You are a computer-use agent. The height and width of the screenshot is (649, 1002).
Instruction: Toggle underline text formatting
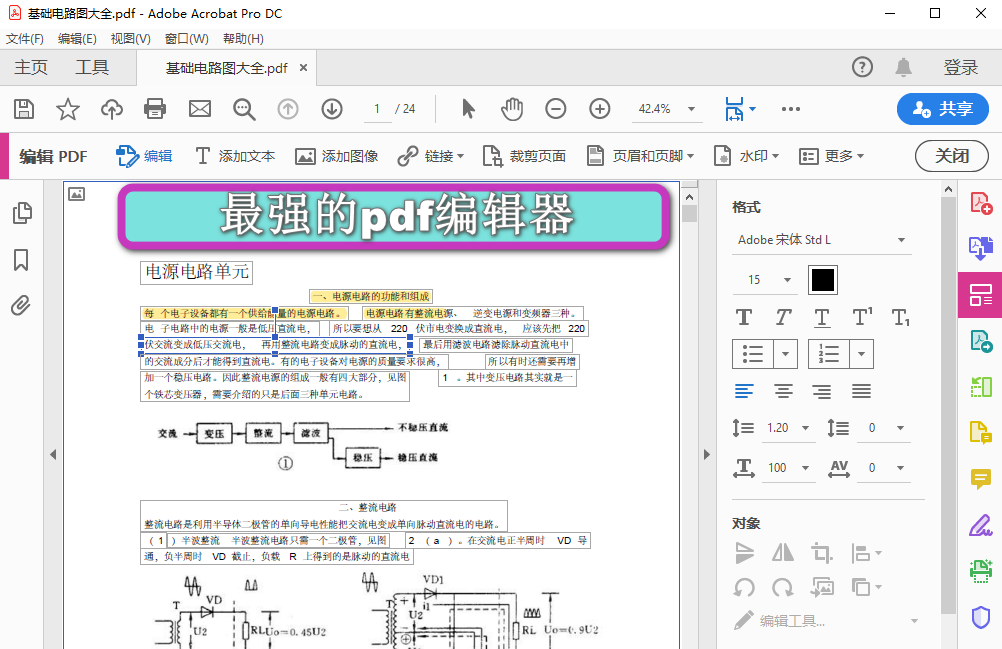tap(822, 317)
